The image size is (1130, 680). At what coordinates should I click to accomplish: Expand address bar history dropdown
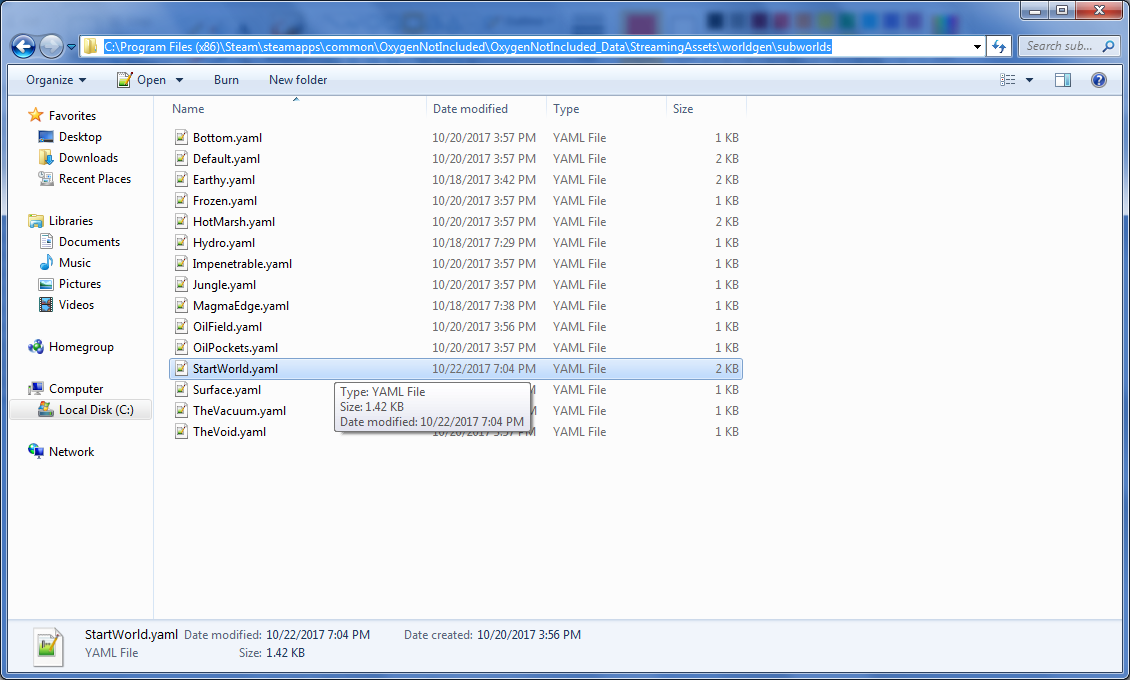click(x=977, y=47)
